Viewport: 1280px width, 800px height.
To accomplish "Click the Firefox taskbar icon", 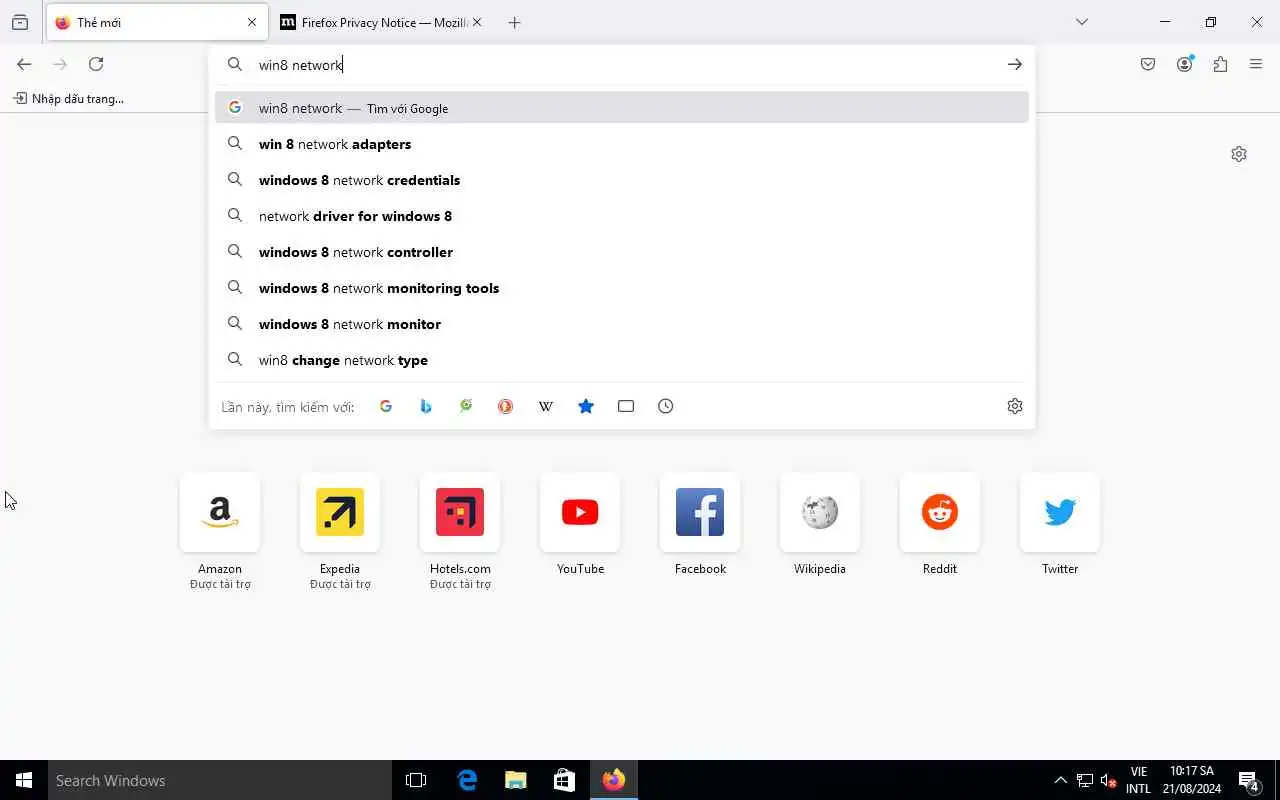I will tap(613, 780).
